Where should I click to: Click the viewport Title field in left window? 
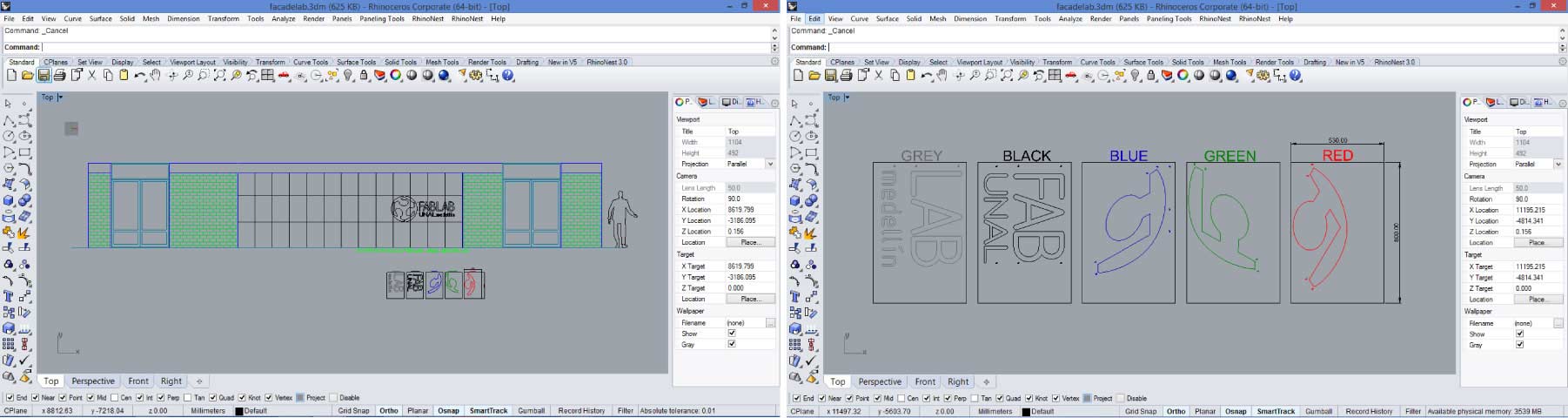750,131
